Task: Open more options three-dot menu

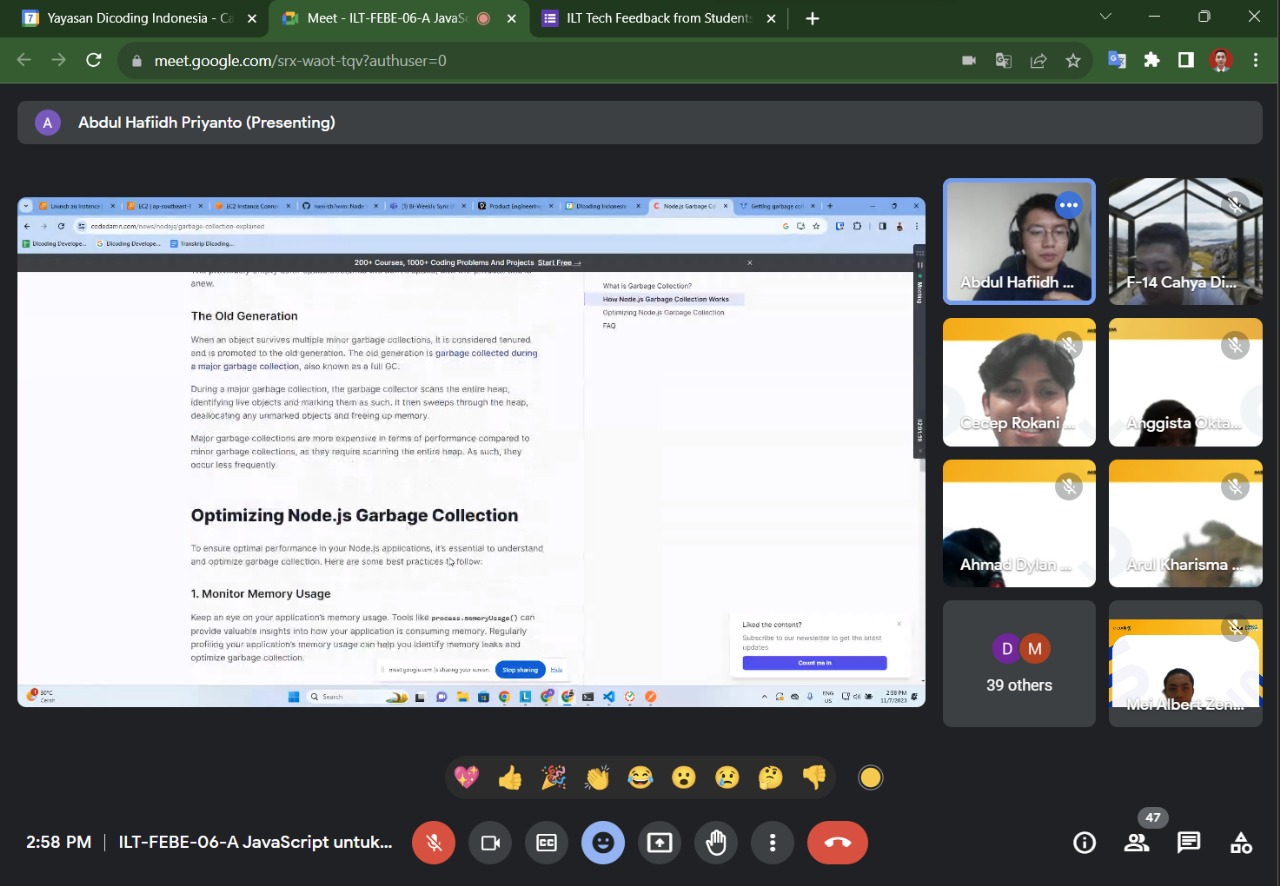Action: [x=772, y=843]
